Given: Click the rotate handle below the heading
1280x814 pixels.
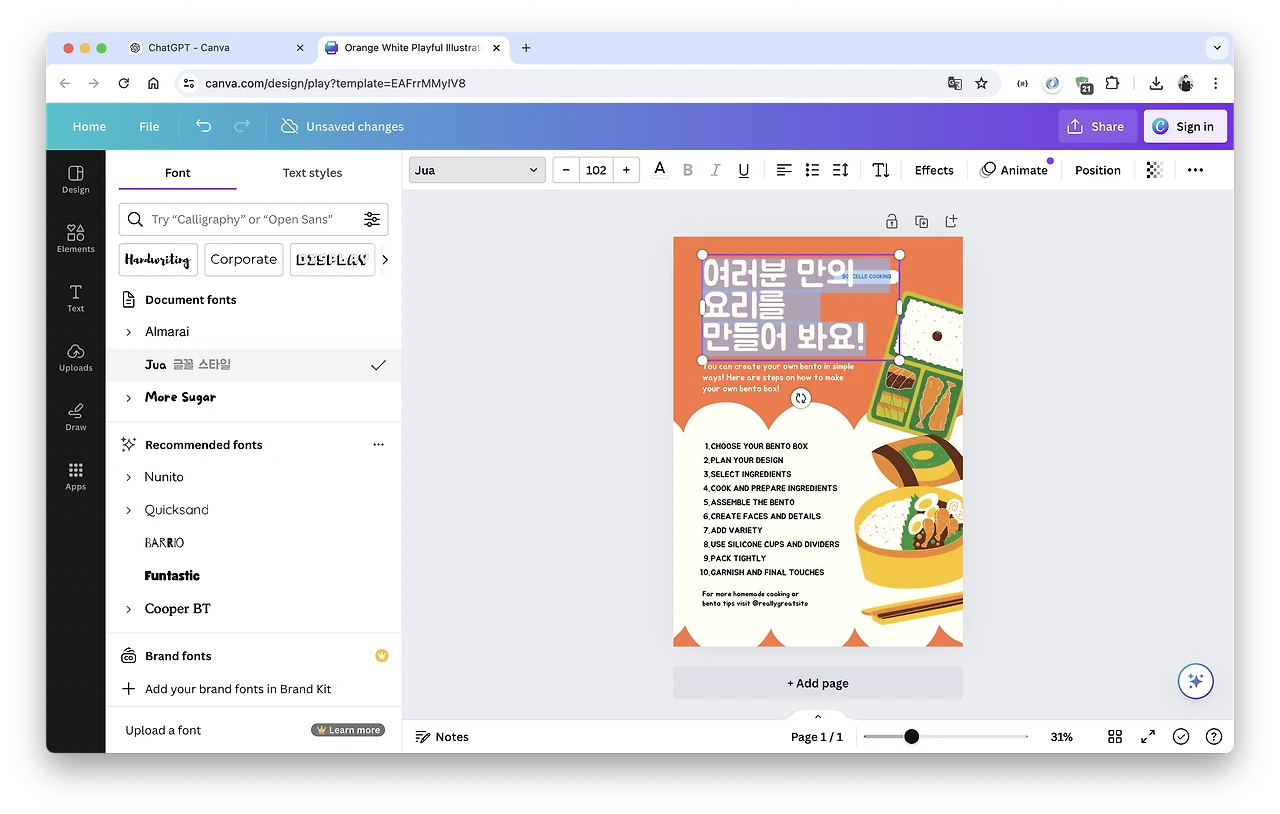Looking at the screenshot, I should 800,398.
